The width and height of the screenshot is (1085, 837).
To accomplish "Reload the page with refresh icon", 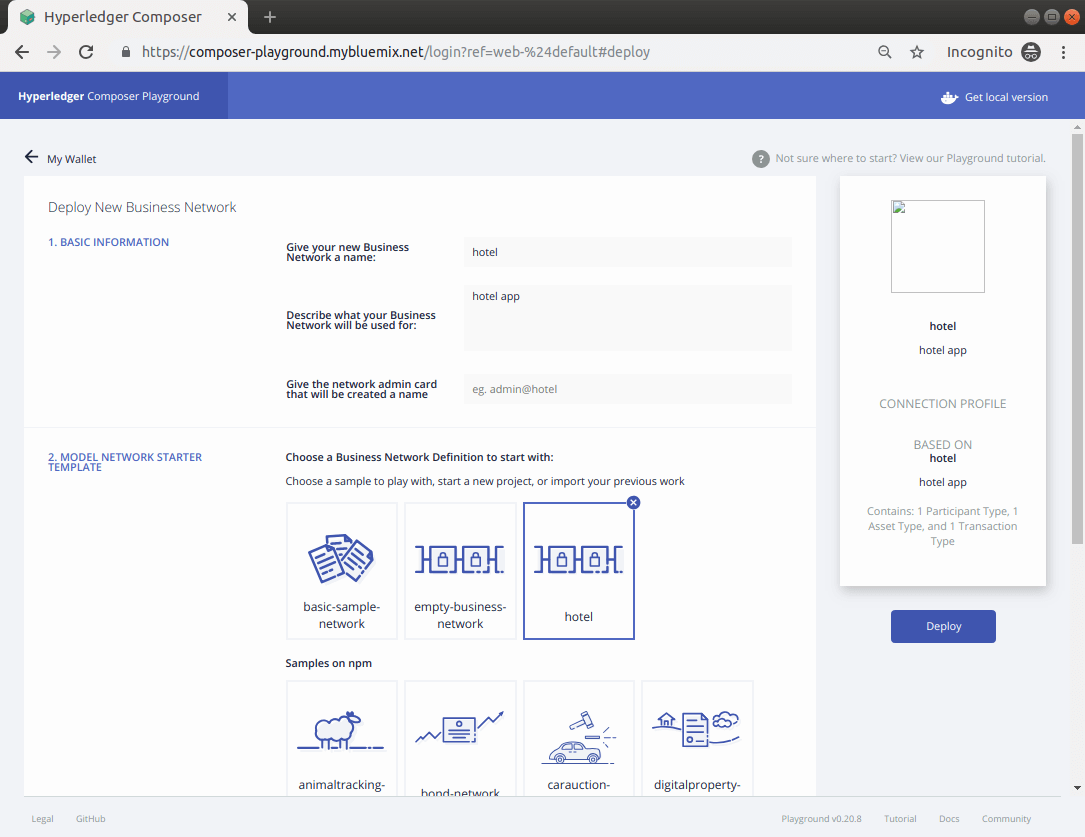I will click(86, 52).
